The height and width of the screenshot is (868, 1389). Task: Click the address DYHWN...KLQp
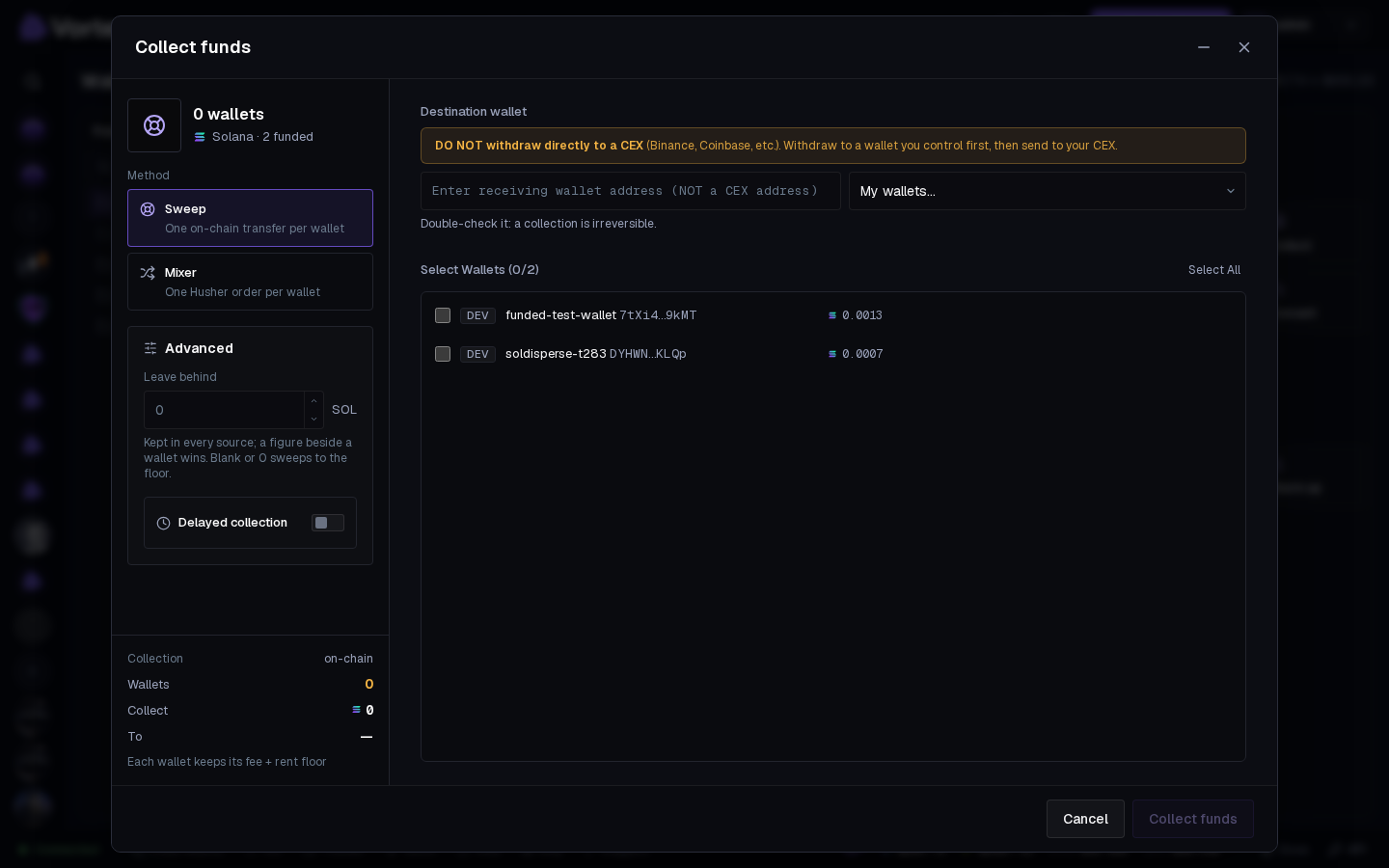[x=648, y=354]
